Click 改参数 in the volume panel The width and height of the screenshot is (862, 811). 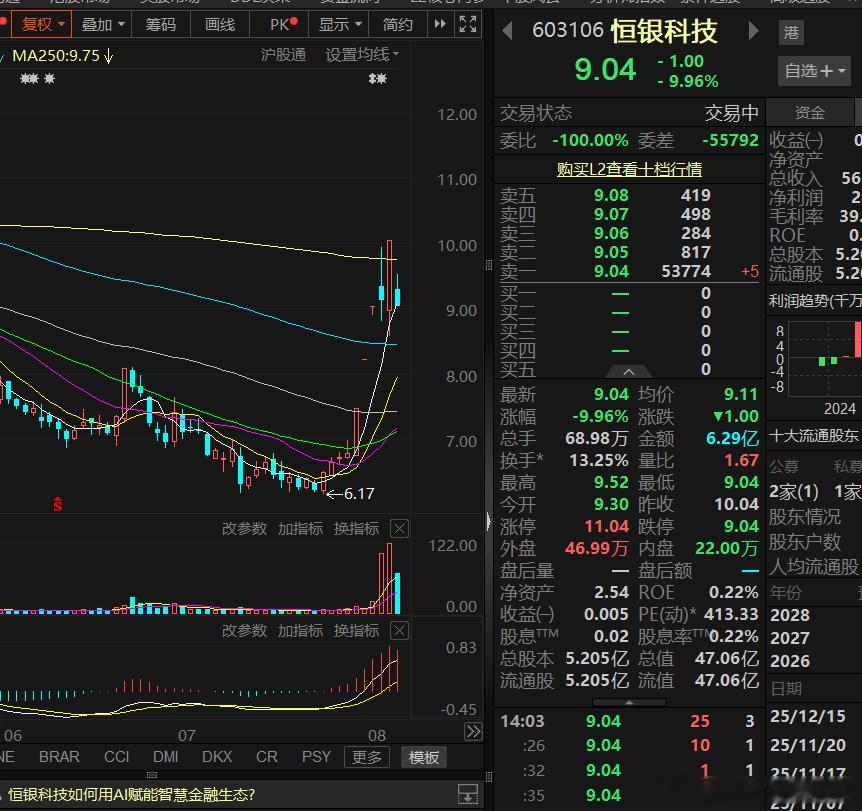click(244, 528)
